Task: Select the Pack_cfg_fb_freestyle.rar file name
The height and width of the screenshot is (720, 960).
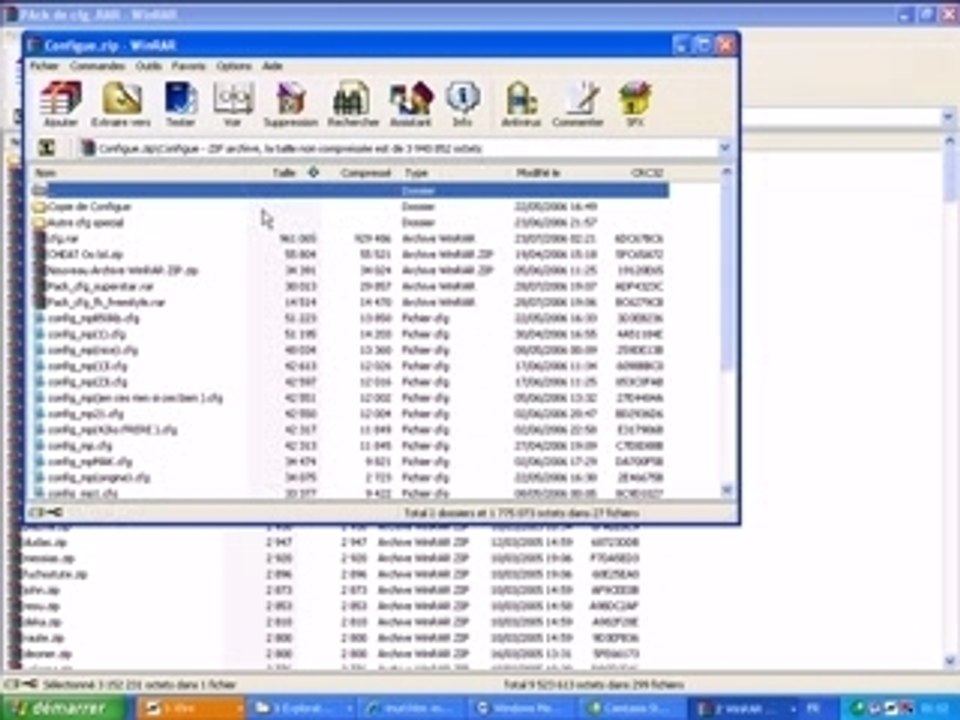Action: pos(107,302)
